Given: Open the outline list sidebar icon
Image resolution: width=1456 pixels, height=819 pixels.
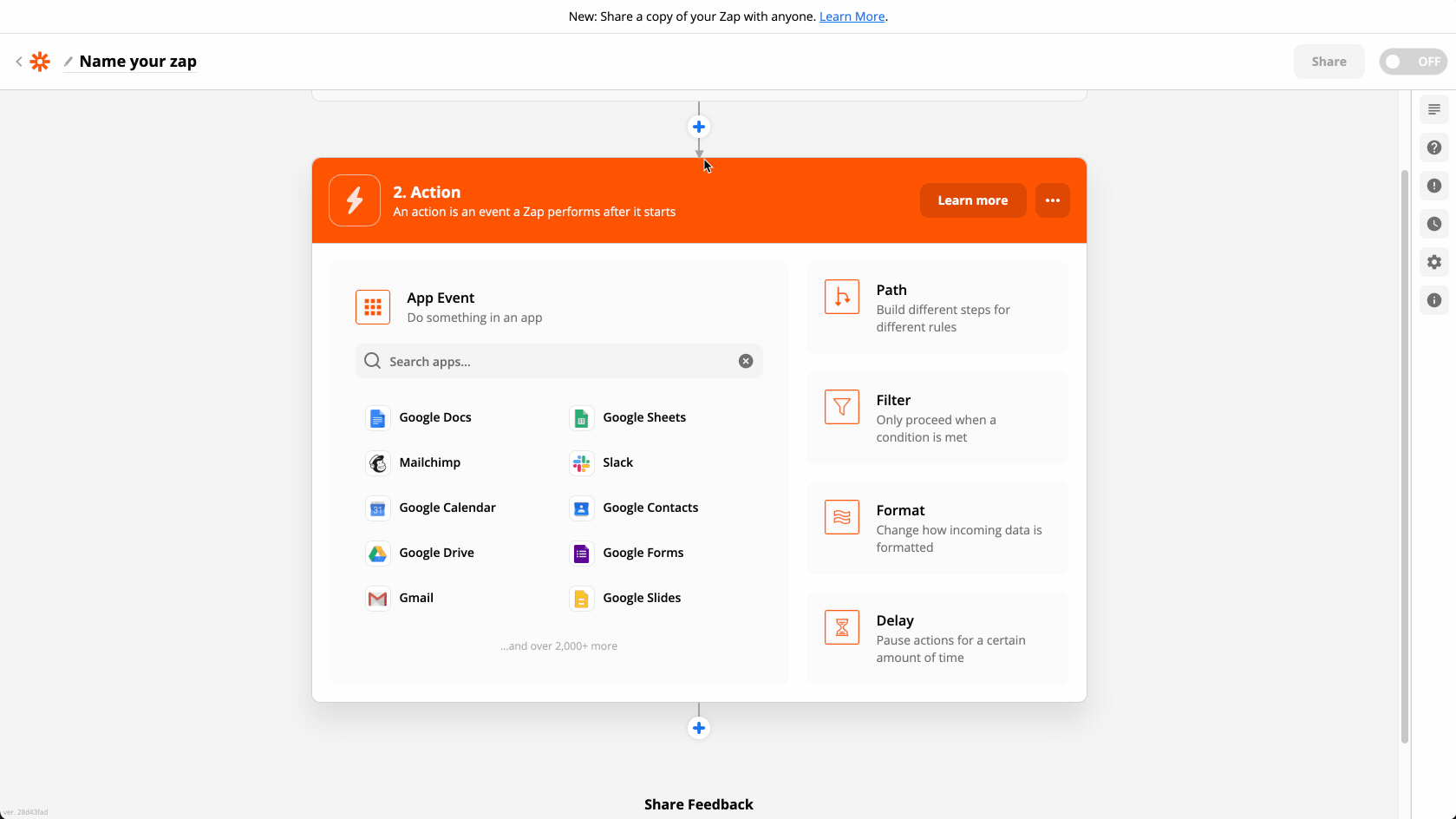Looking at the screenshot, I should pyautogui.click(x=1434, y=109).
